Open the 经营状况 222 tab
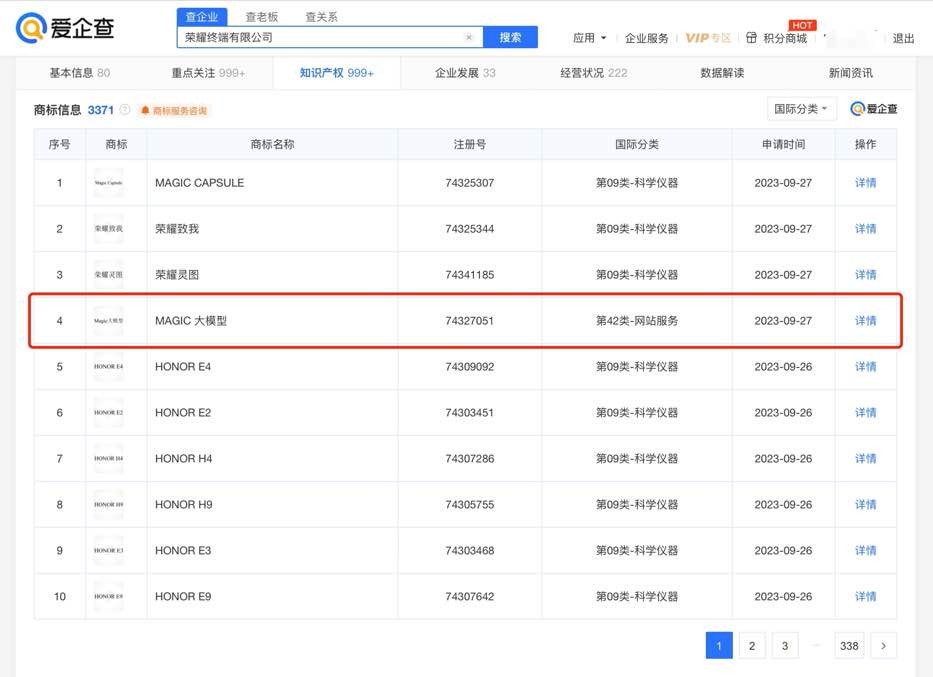Viewport: 933px width, 677px height. (594, 73)
